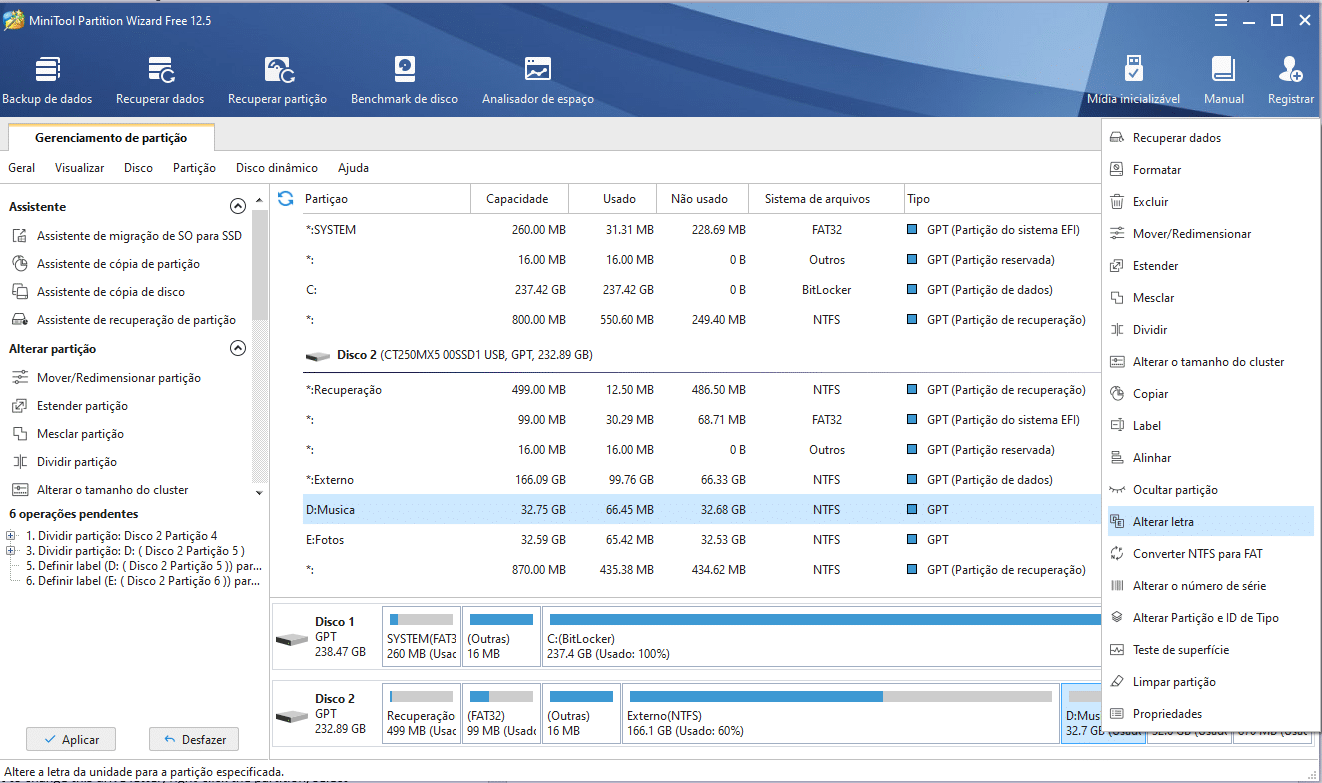Select Ocultar partição in context menu
1322x783 pixels.
coord(1211,490)
